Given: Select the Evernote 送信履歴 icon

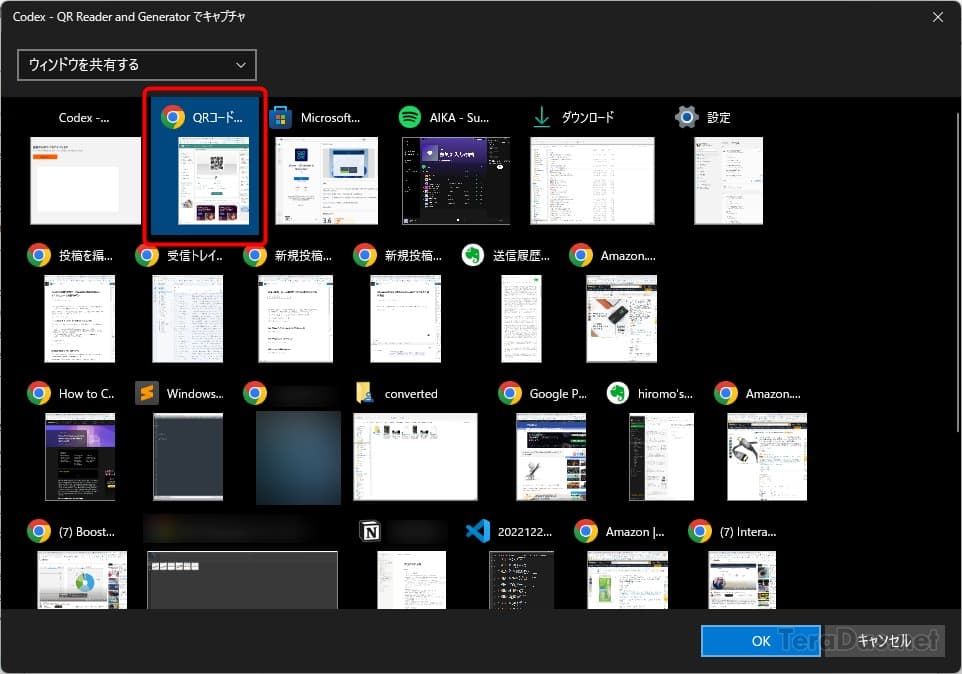Looking at the screenshot, I should coord(473,255).
